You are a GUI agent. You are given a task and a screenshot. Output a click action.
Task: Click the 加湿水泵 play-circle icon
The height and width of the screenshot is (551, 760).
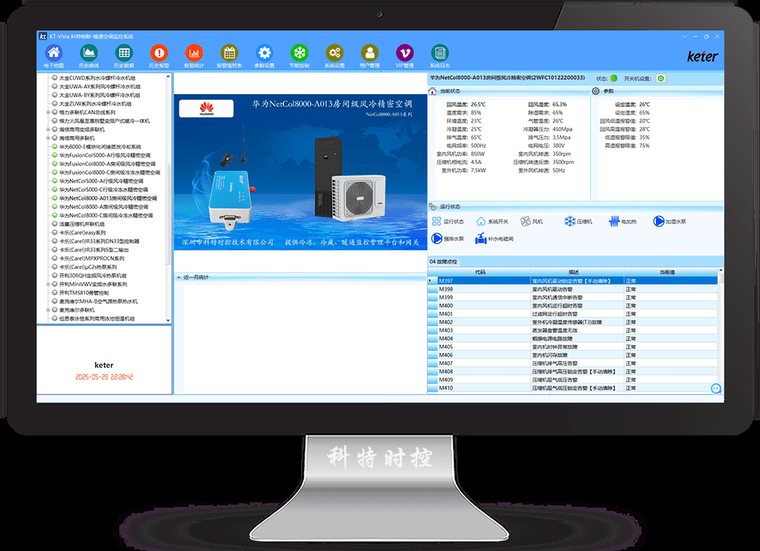pos(658,221)
